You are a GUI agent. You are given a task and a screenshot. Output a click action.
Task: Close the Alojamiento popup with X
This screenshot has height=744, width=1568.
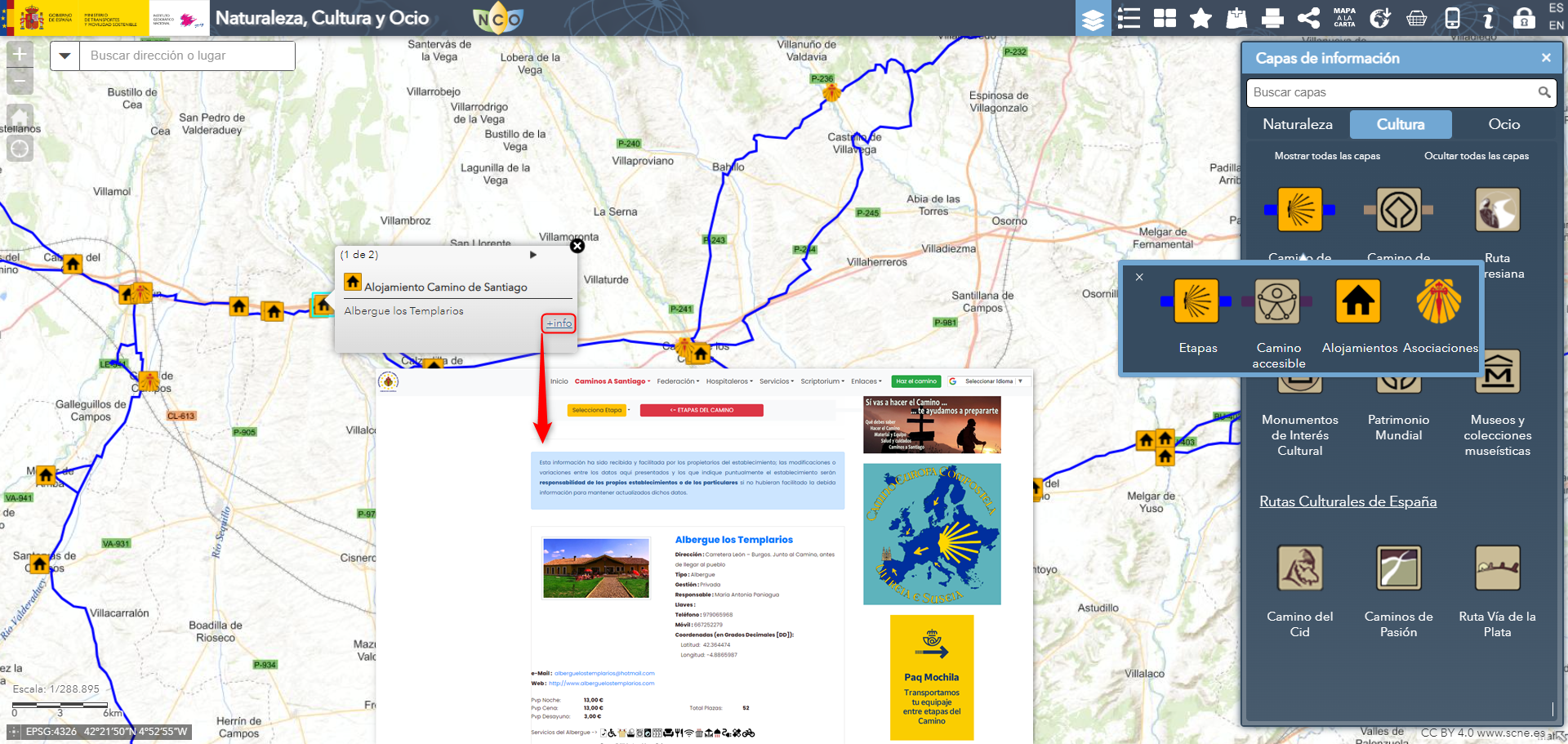click(577, 245)
